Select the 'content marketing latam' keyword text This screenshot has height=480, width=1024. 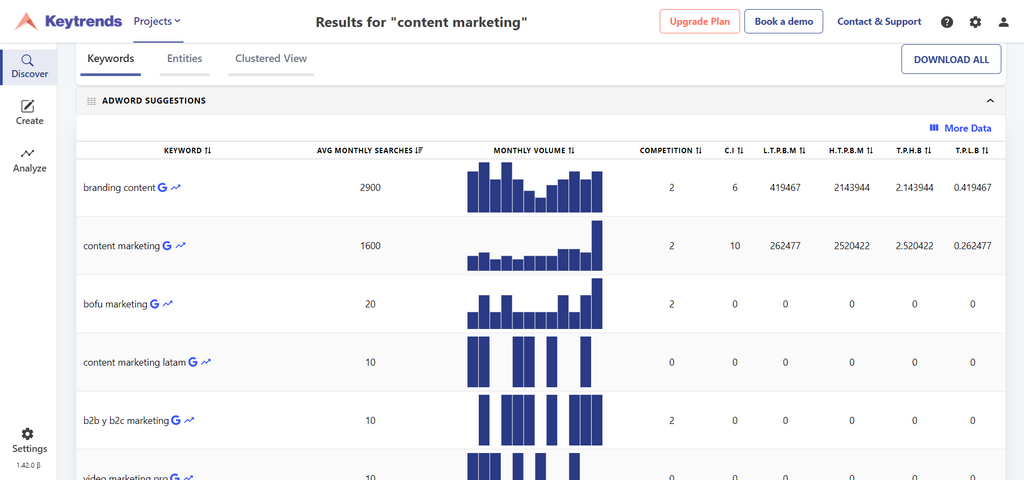pos(135,362)
